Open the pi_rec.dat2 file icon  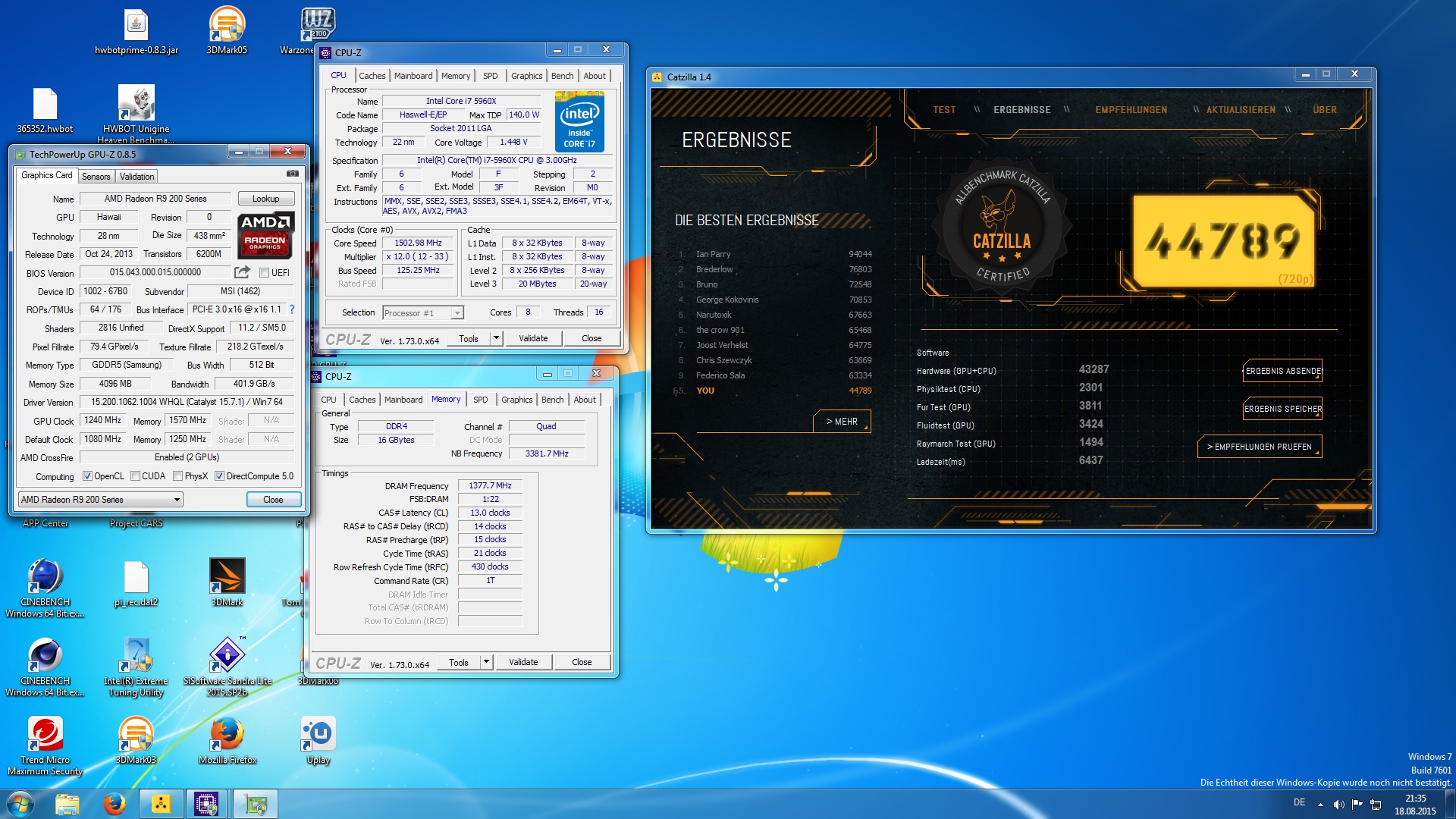(x=136, y=584)
